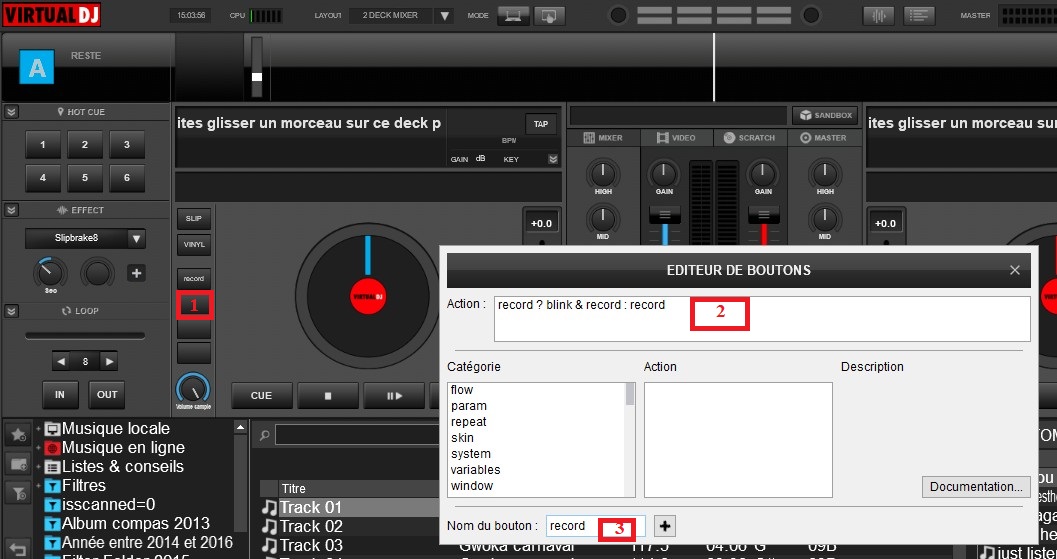Trigger hot cue 4
1057x559 pixels.
pyautogui.click(x=43, y=178)
